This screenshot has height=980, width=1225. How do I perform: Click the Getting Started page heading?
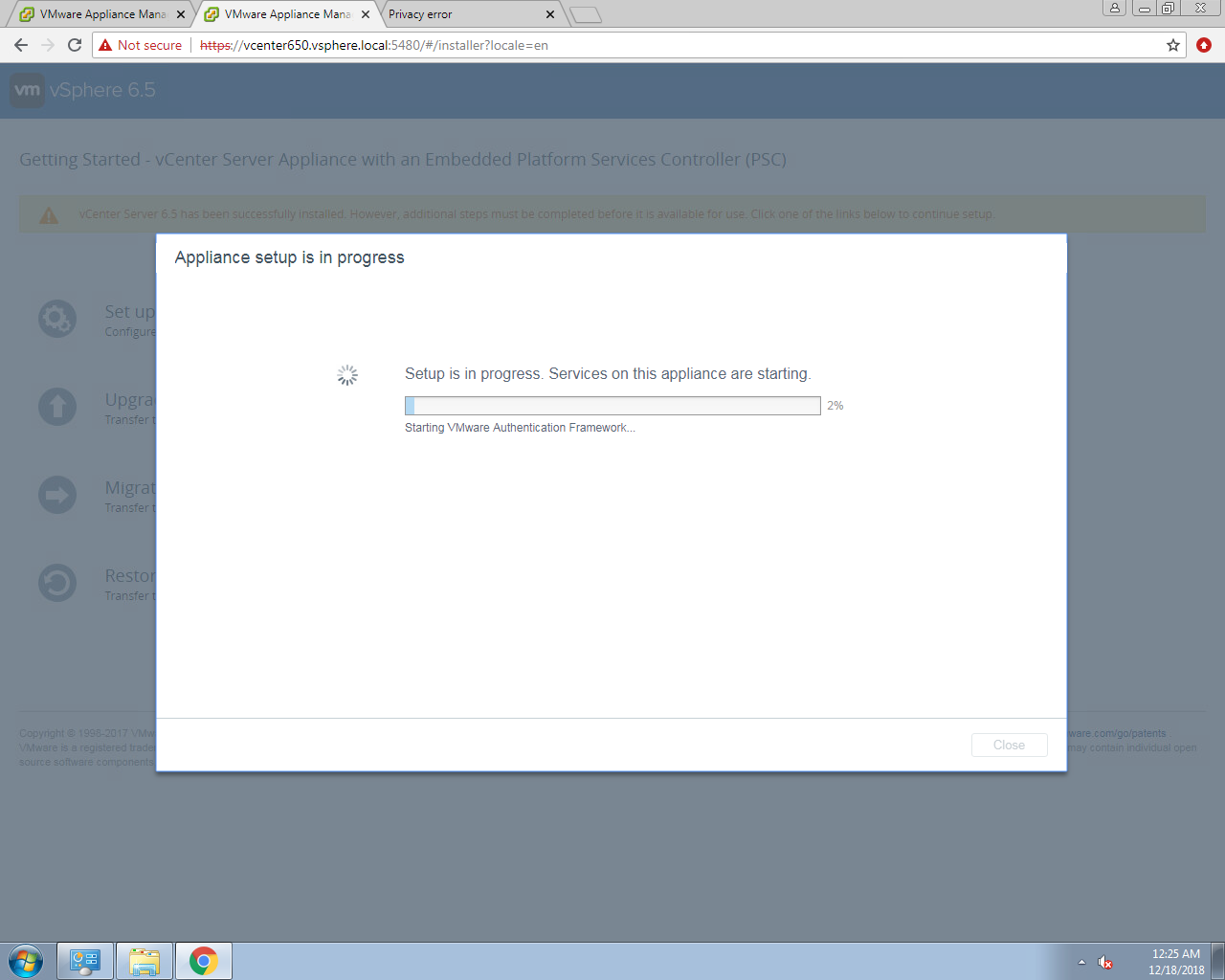[403, 160]
